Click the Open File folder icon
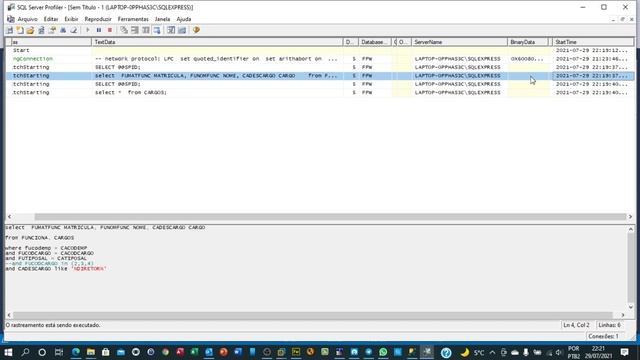The width and height of the screenshot is (640, 360). [31, 30]
